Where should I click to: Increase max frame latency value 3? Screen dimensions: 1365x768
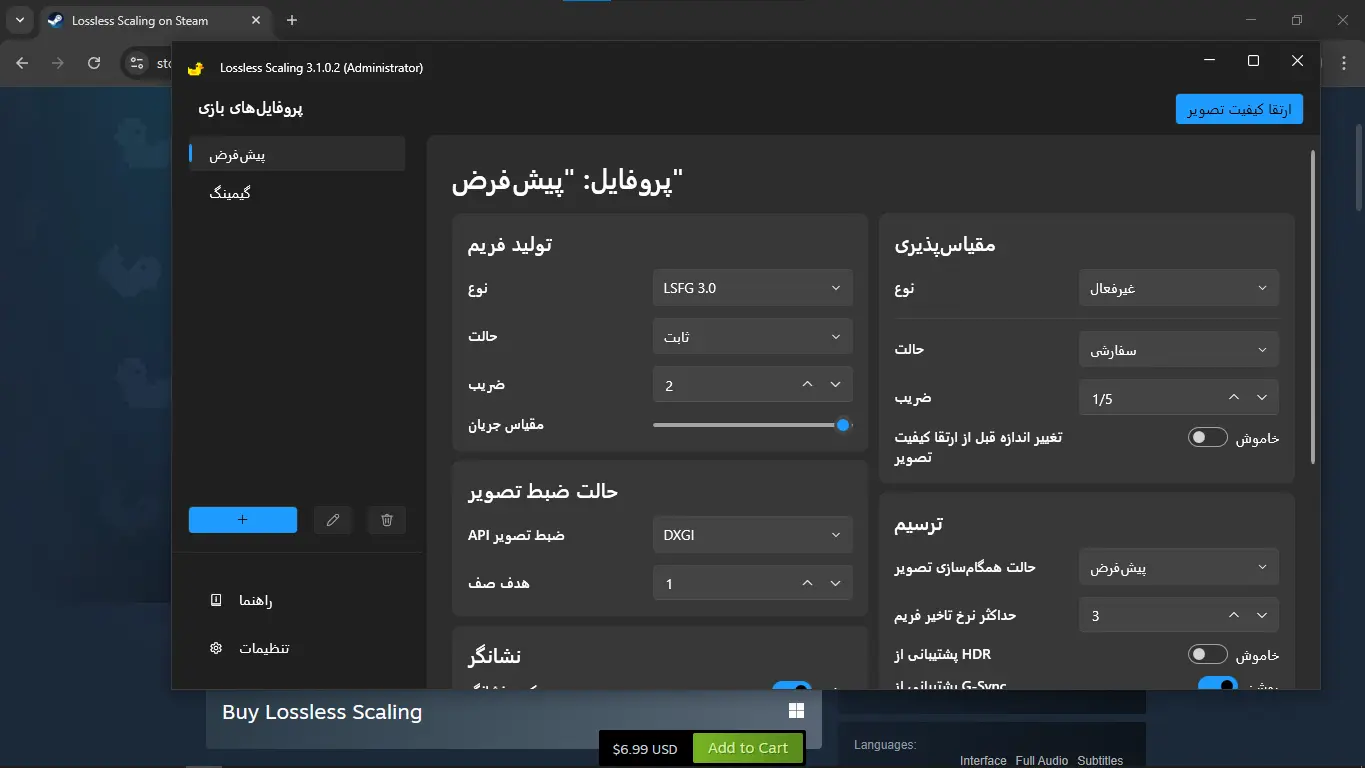coord(1234,615)
